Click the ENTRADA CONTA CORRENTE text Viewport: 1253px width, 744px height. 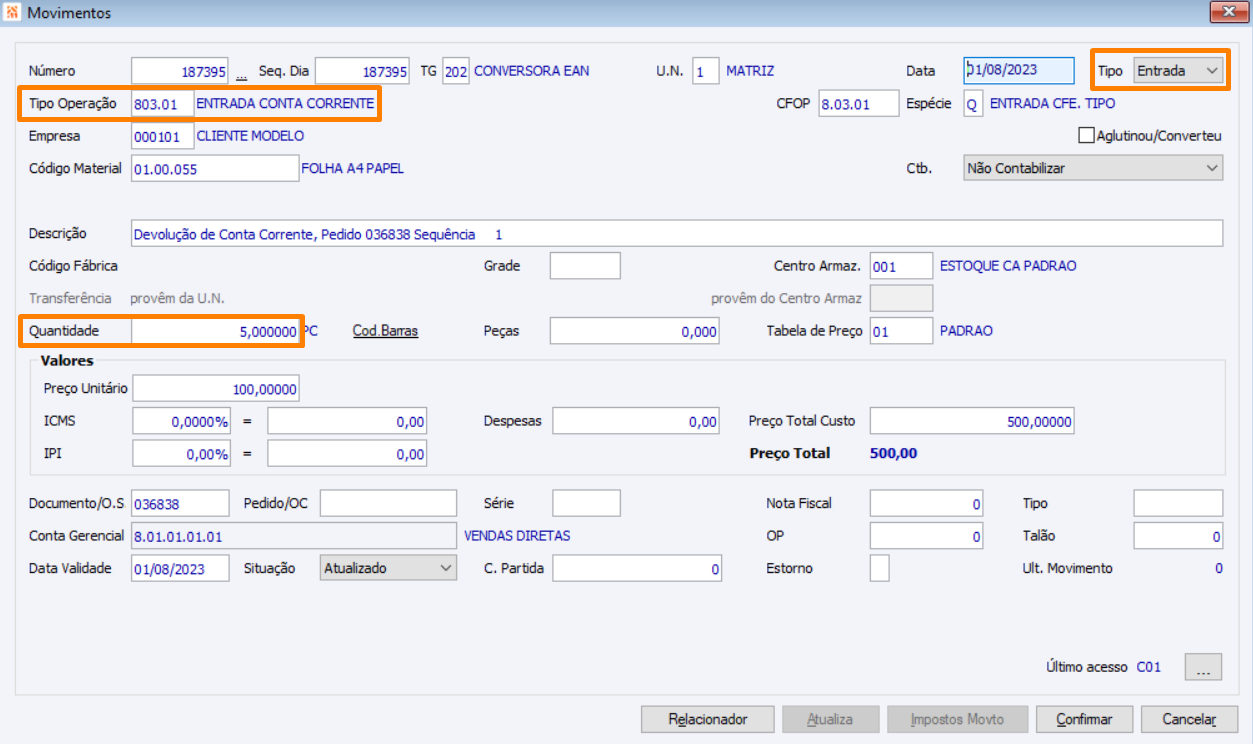pyautogui.click(x=284, y=103)
